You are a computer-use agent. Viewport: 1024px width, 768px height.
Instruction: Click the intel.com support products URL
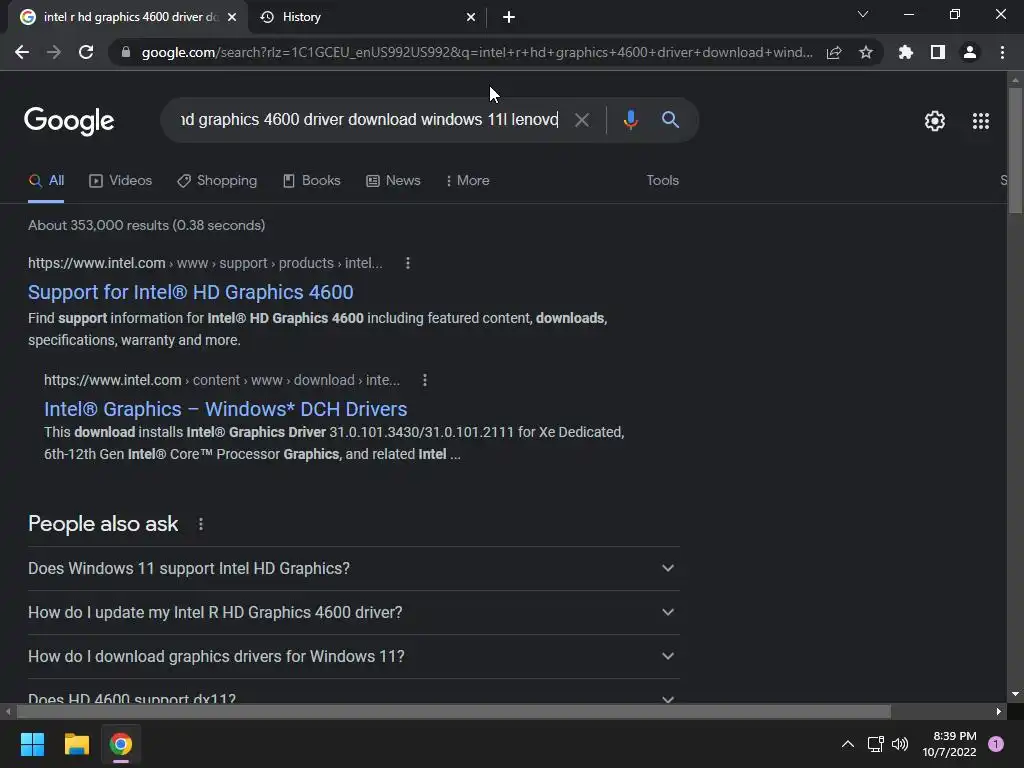click(205, 263)
